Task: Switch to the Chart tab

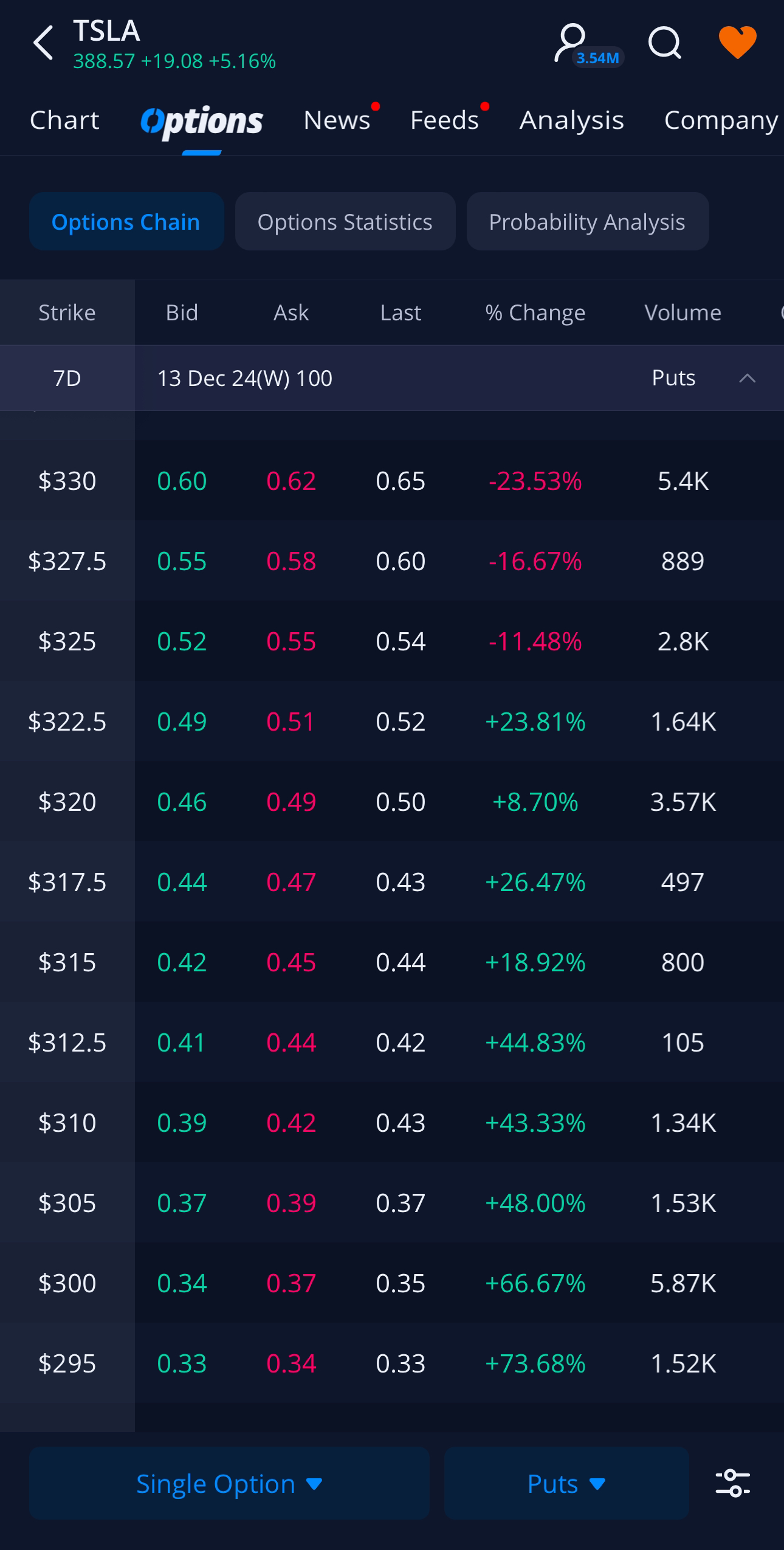Action: (64, 120)
